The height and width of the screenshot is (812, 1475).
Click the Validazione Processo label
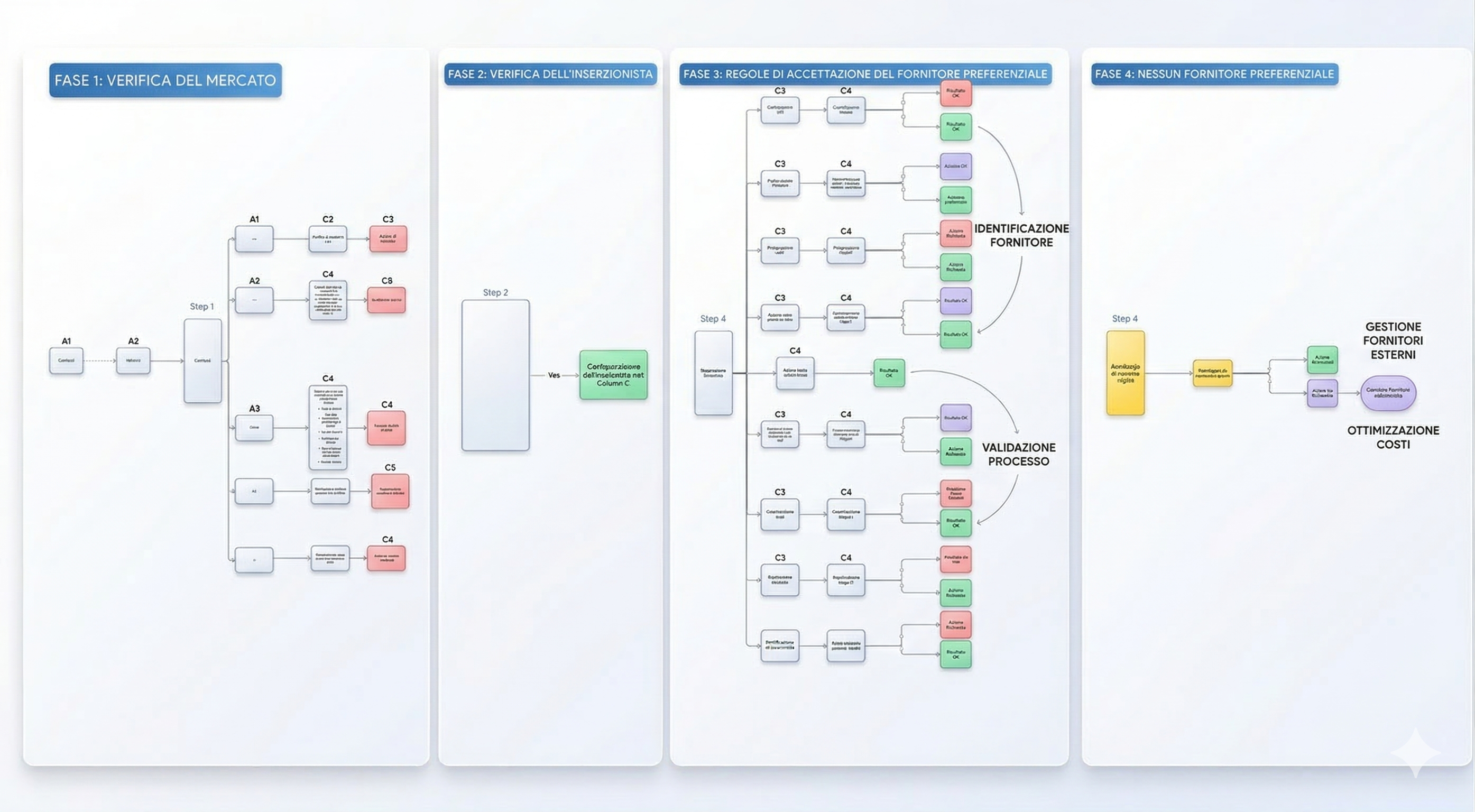1018,454
